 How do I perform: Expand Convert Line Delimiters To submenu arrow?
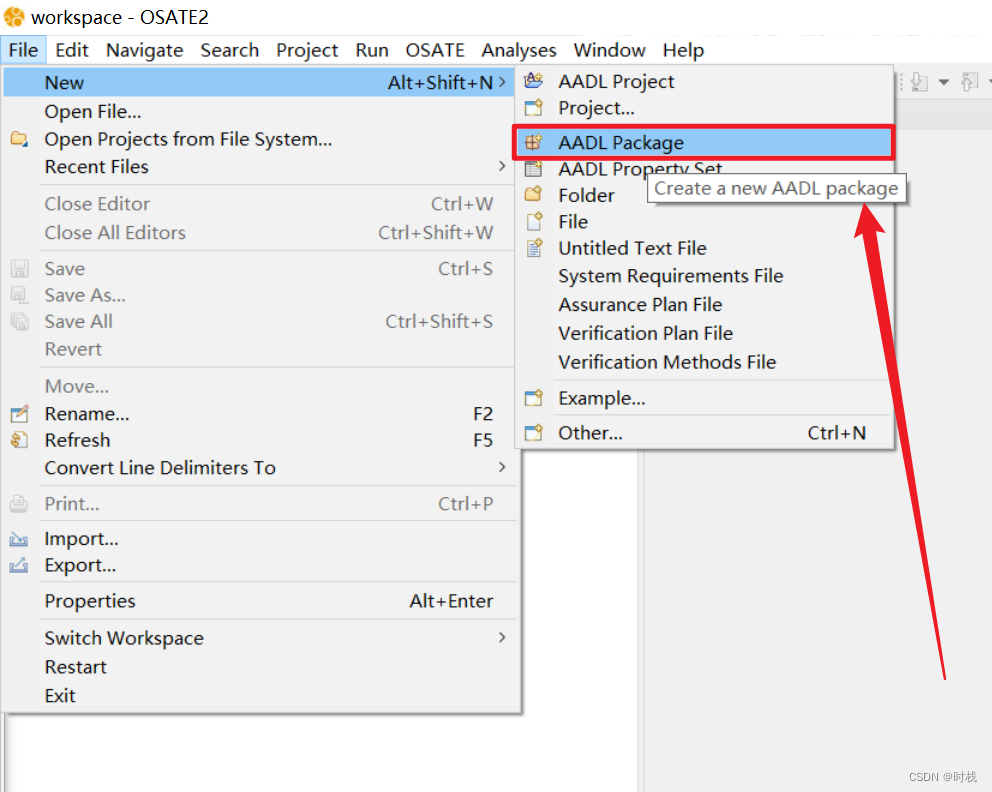[502, 467]
